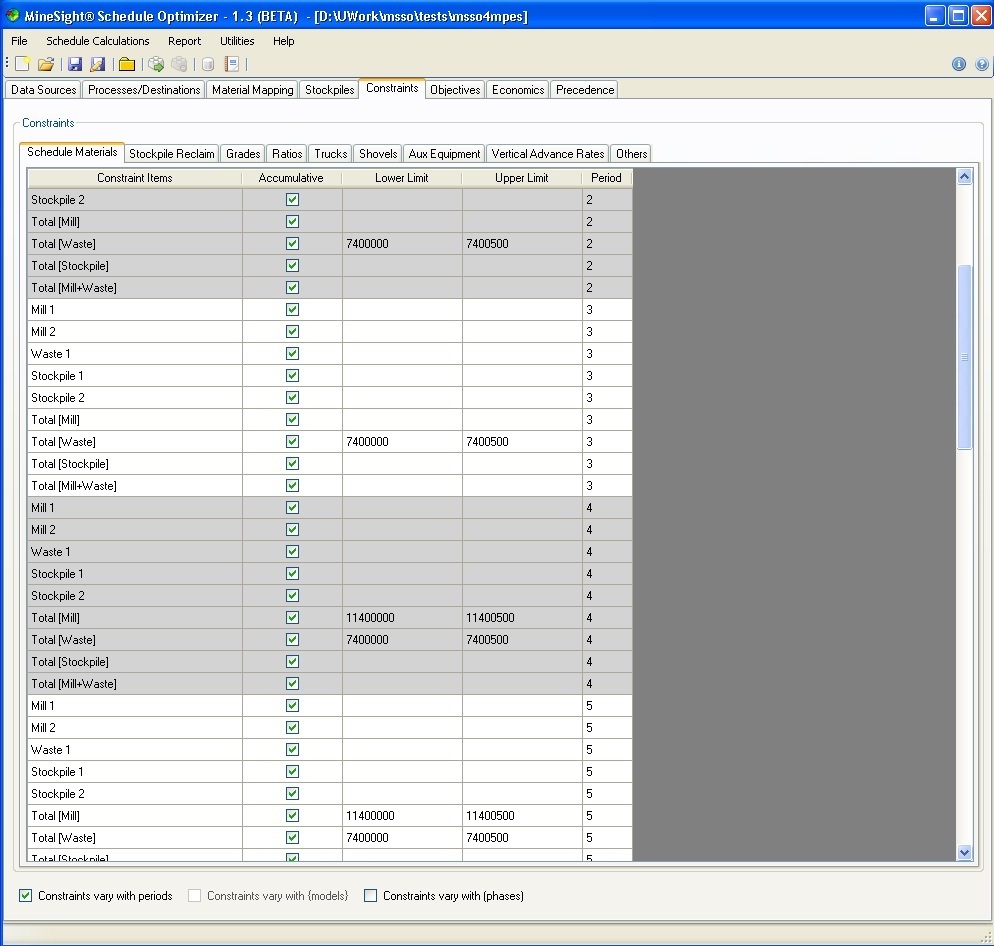The height and width of the screenshot is (946, 994).
Task: Select the Waste 1 row of period 3
Action: (x=330, y=354)
